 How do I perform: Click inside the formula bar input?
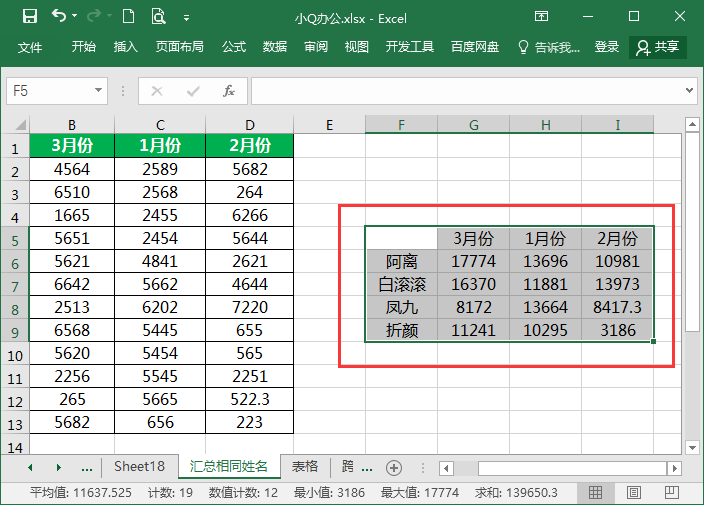point(467,91)
